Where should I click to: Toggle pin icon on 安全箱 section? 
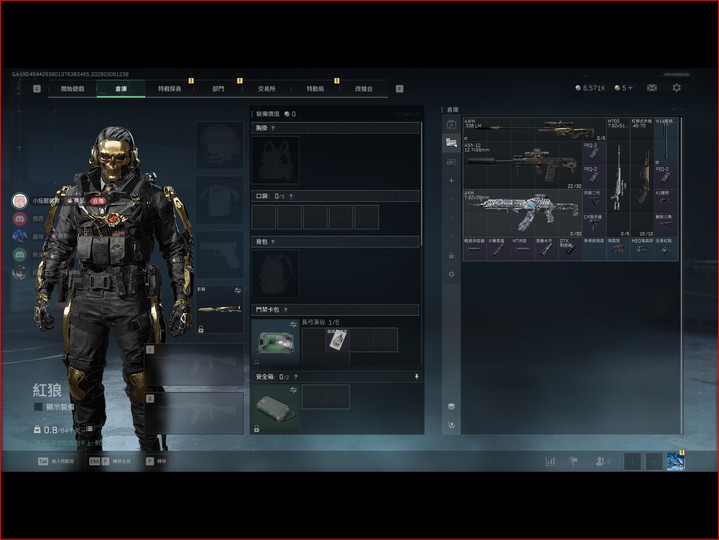tap(416, 377)
